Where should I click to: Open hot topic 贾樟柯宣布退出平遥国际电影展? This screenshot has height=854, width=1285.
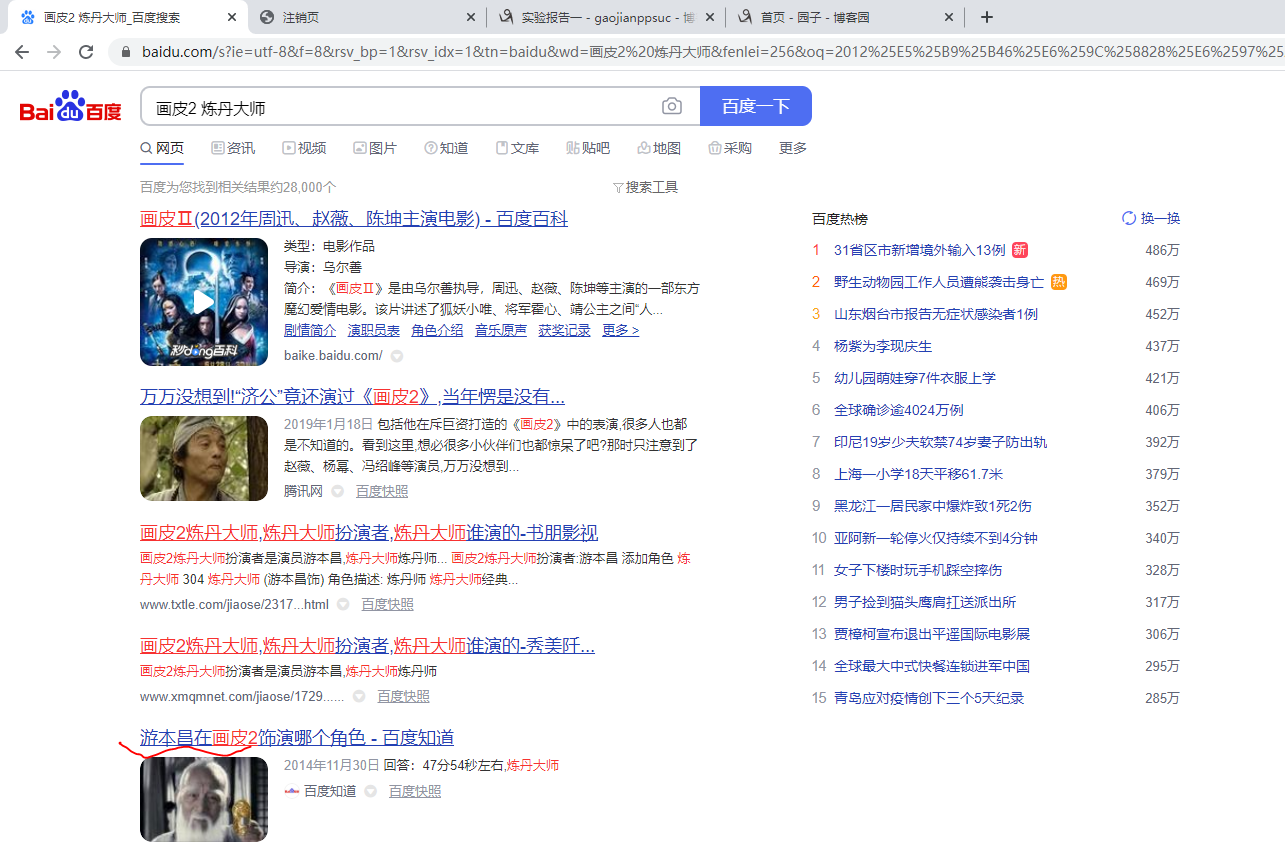pos(932,634)
